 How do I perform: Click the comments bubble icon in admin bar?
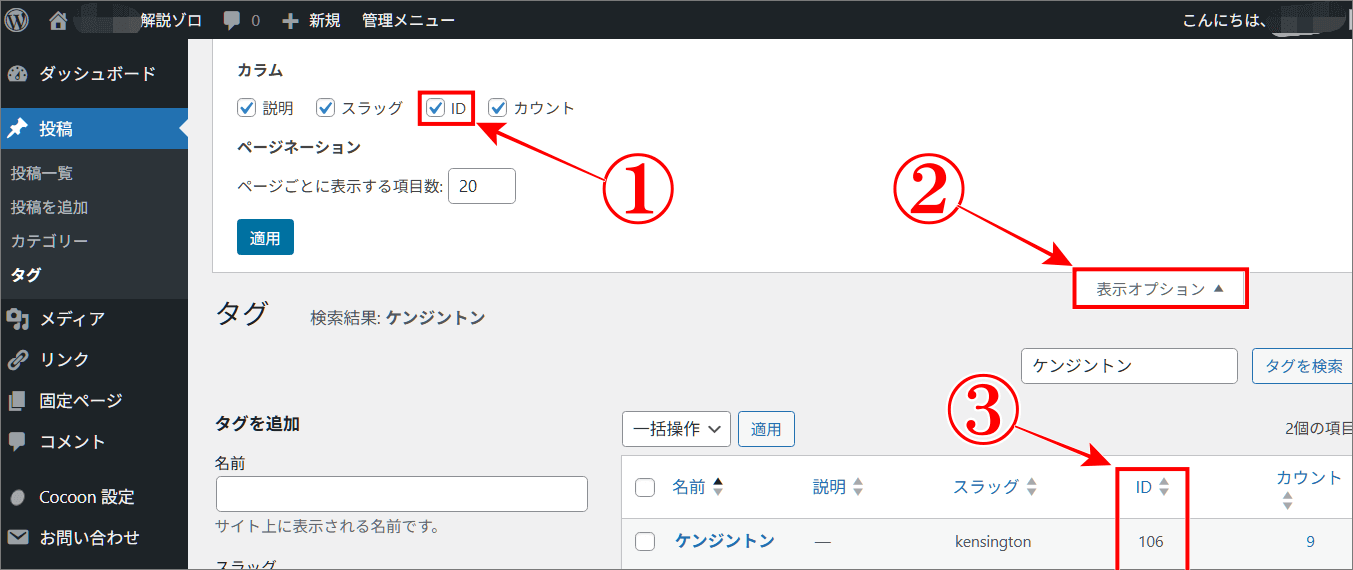coord(232,20)
